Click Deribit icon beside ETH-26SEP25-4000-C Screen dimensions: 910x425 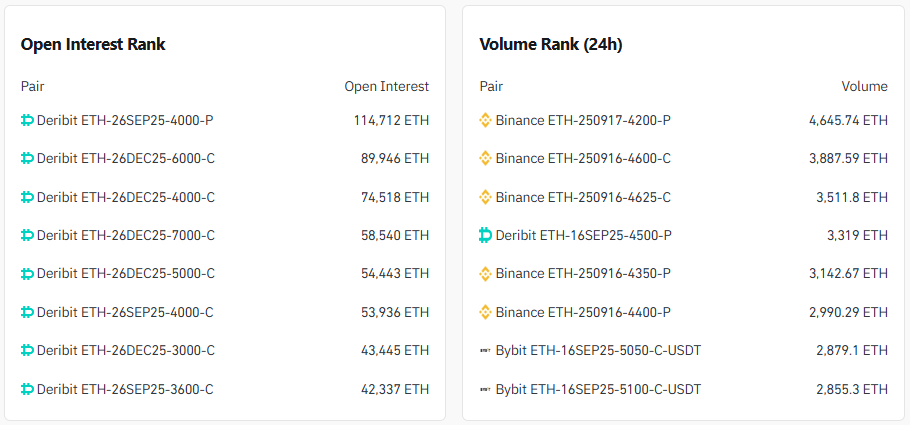coord(27,312)
